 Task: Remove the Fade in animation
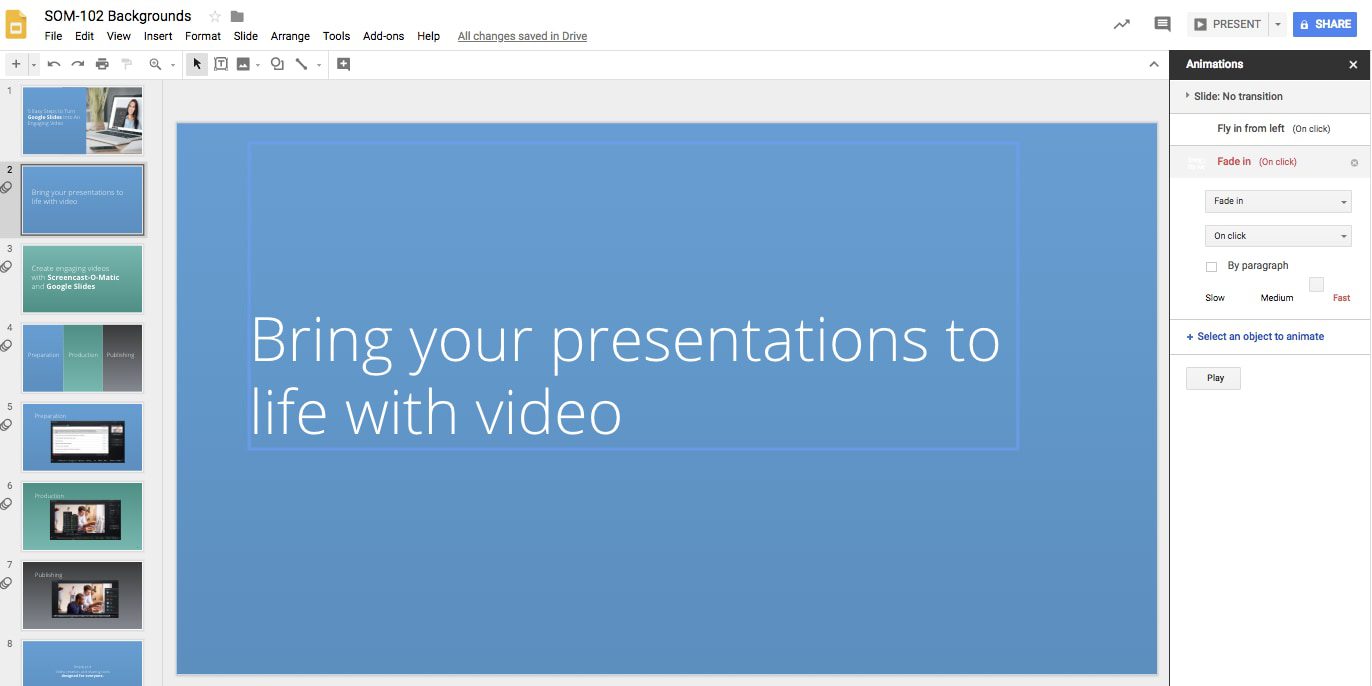1355,161
